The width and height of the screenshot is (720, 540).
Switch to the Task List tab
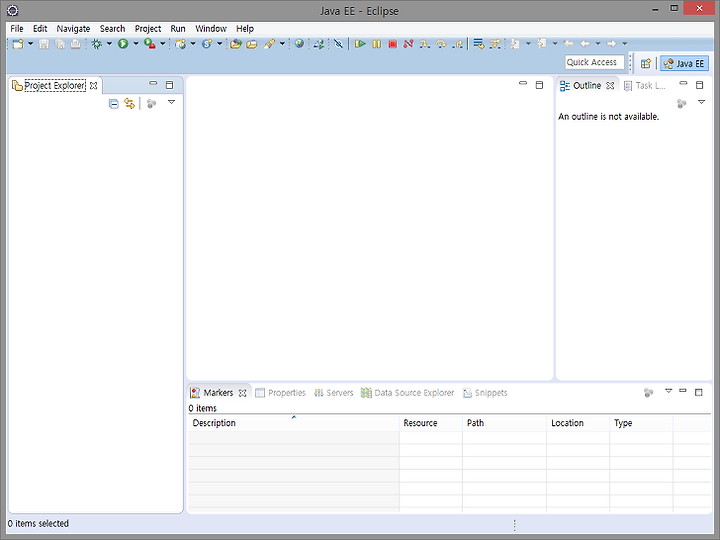[645, 86]
